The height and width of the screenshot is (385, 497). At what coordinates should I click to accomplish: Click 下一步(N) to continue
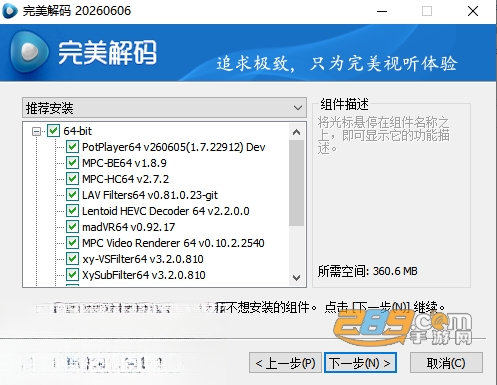coord(360,363)
